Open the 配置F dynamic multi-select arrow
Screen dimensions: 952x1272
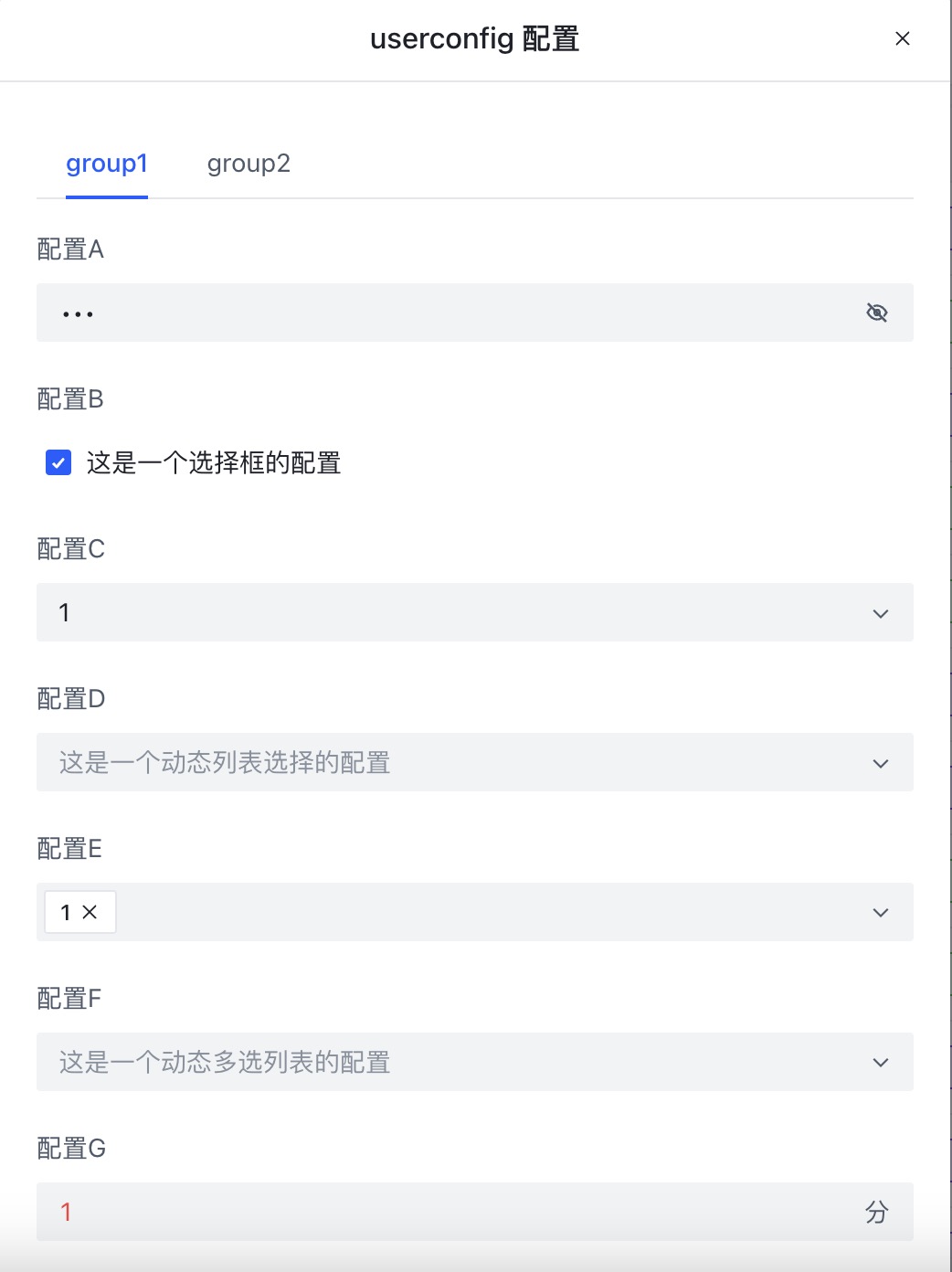point(880,1062)
